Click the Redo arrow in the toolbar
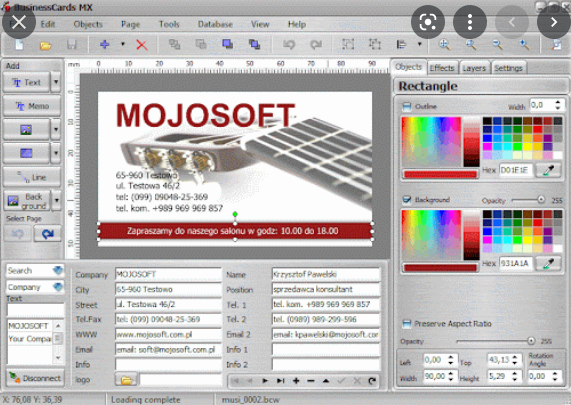Screen dimensions: 571x405 pos(316,44)
